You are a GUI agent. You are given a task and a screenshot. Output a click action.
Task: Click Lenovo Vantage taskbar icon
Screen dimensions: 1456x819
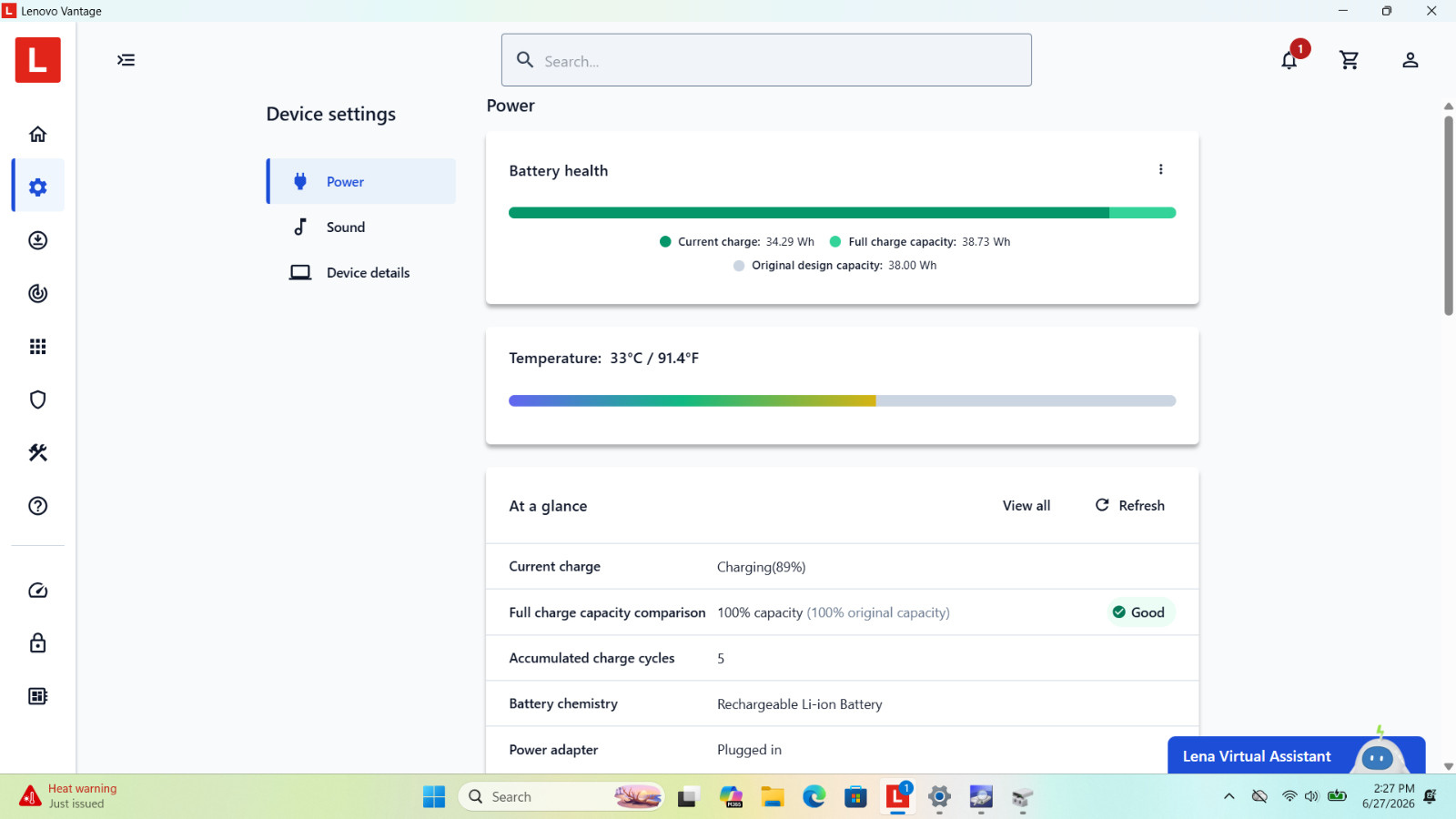[897, 797]
